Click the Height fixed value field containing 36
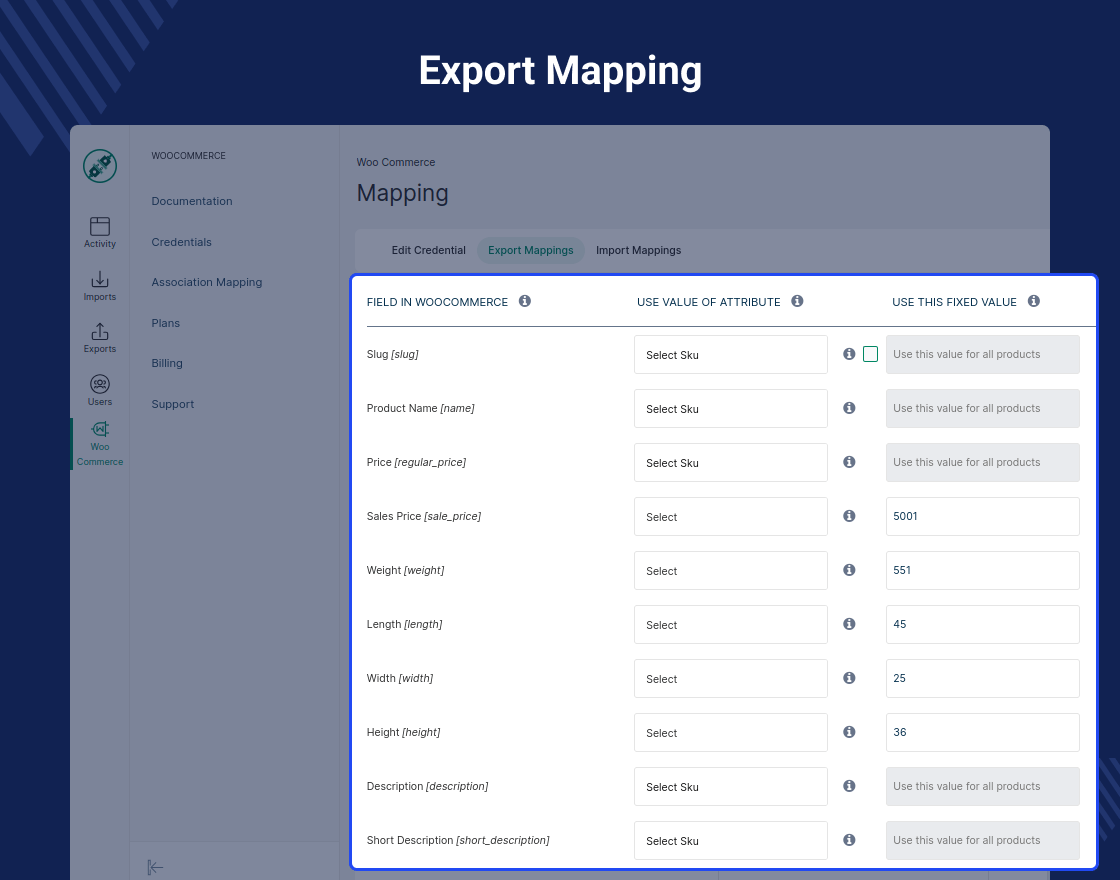1120x880 pixels. pyautogui.click(x=983, y=732)
